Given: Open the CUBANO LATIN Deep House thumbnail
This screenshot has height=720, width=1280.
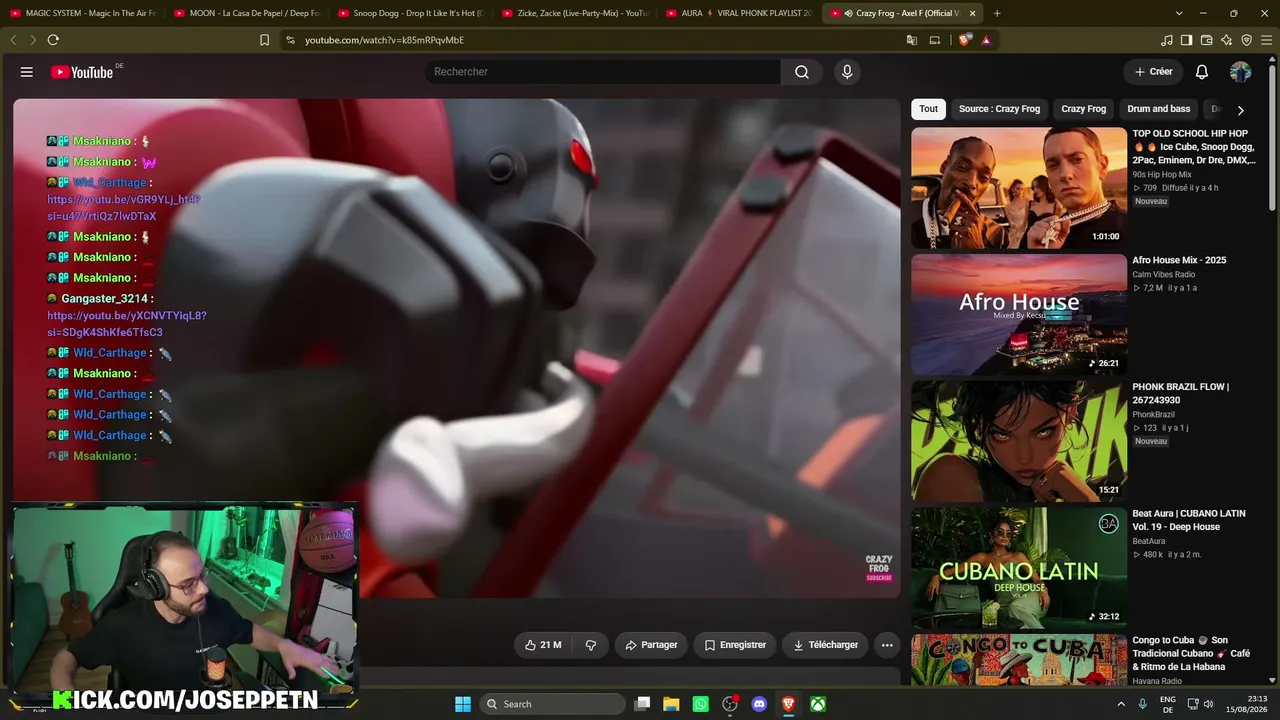Looking at the screenshot, I should 1019,568.
